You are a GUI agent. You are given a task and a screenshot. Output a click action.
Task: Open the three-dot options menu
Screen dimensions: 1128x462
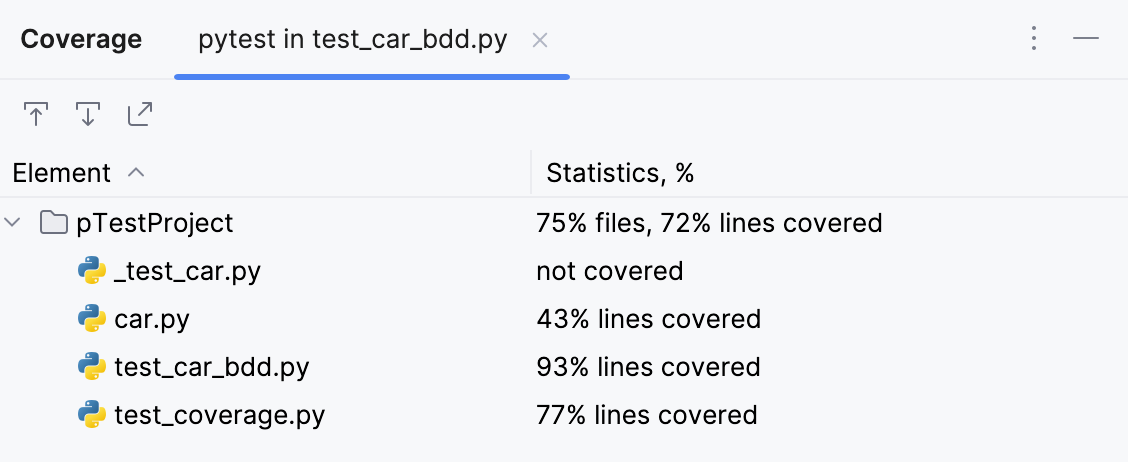pos(1034,39)
